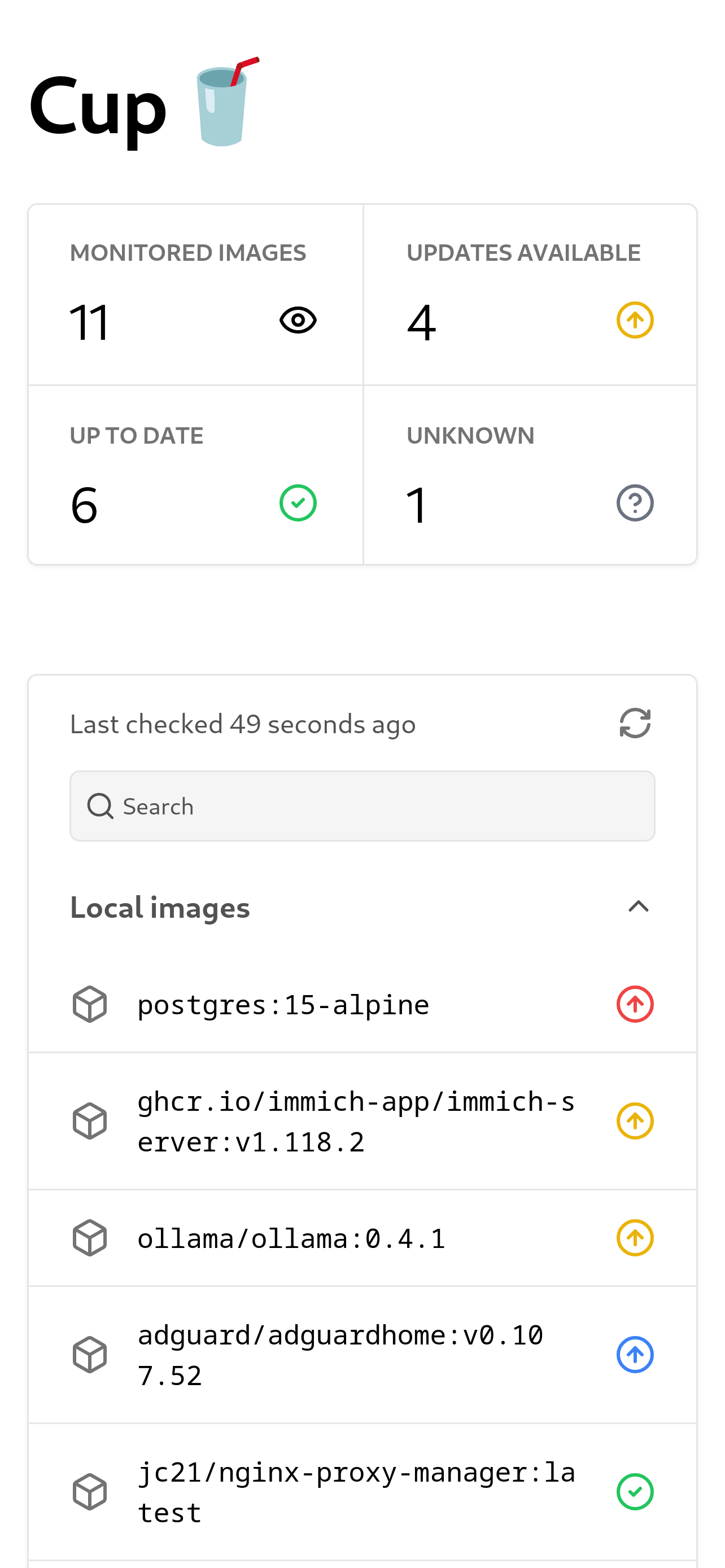Image resolution: width=725 pixels, height=1568 pixels.
Task: Open jc21/nginx-proxy-manager:latest entry
Action: tap(356, 1492)
